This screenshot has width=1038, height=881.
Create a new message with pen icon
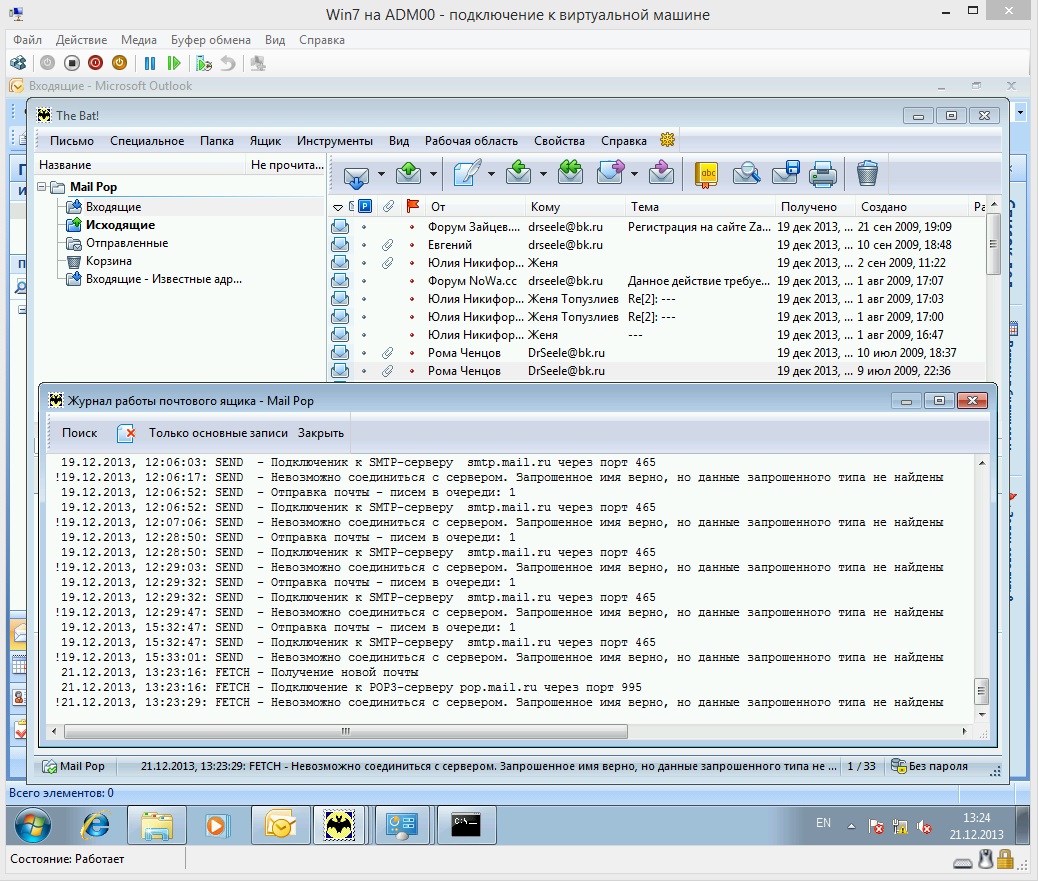pyautogui.click(x=467, y=174)
